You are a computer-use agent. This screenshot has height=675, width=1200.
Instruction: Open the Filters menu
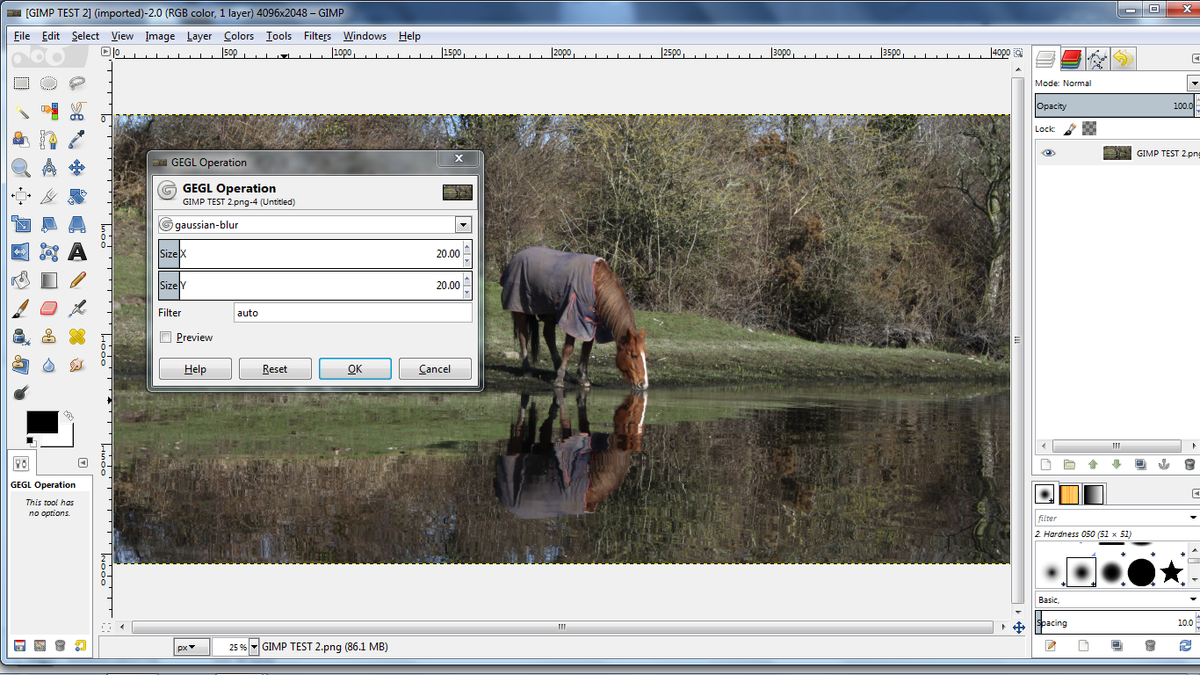[317, 36]
